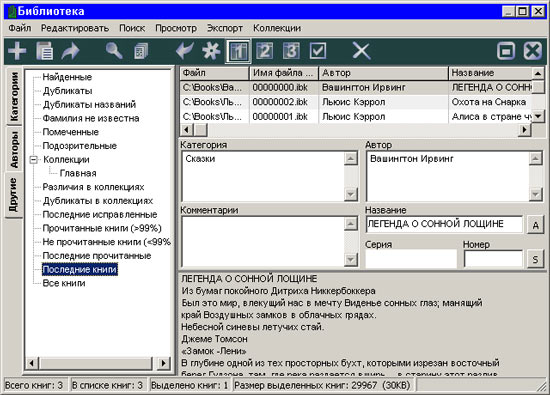Open the Редактировать menu

75,28
